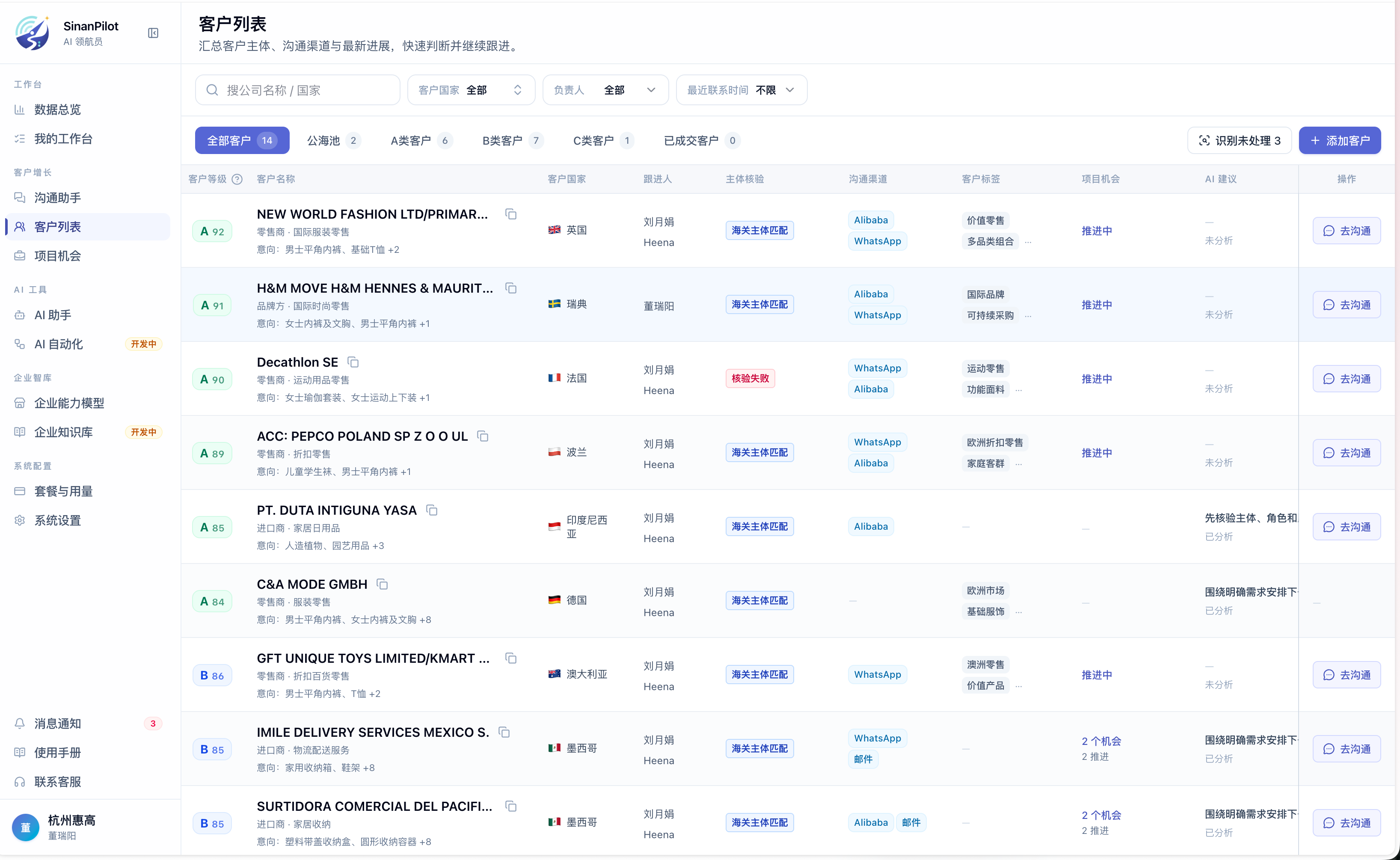Open 2 个机会 link for IMILE DELIVERY
The image size is (1400, 860).
(1101, 741)
